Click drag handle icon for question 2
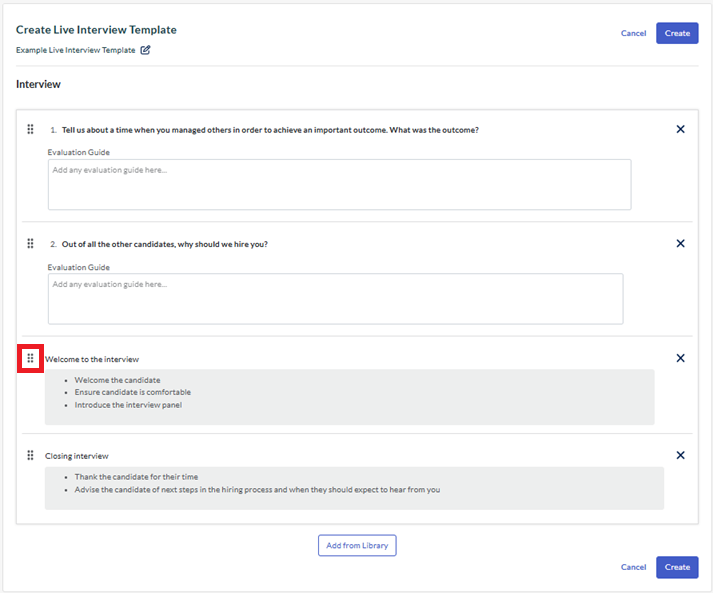The height and width of the screenshot is (593, 713). click(30, 243)
